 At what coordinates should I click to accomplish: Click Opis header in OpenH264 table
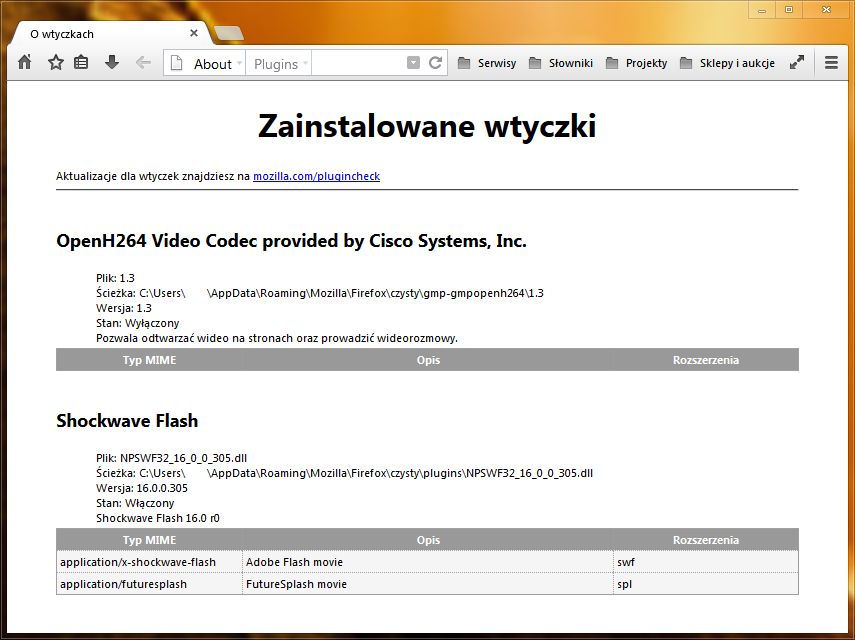pyautogui.click(x=428, y=360)
